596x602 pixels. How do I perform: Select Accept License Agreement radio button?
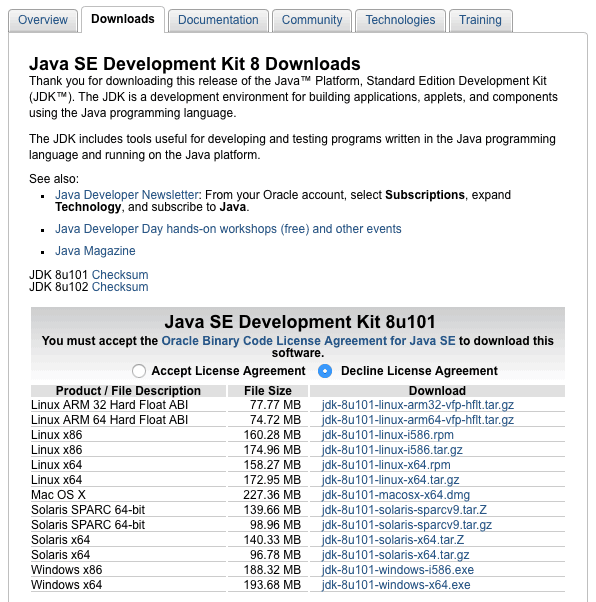pos(139,371)
